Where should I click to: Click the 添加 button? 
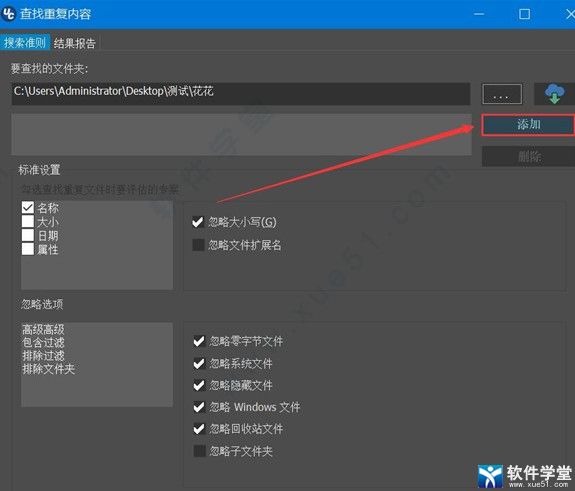(528, 125)
